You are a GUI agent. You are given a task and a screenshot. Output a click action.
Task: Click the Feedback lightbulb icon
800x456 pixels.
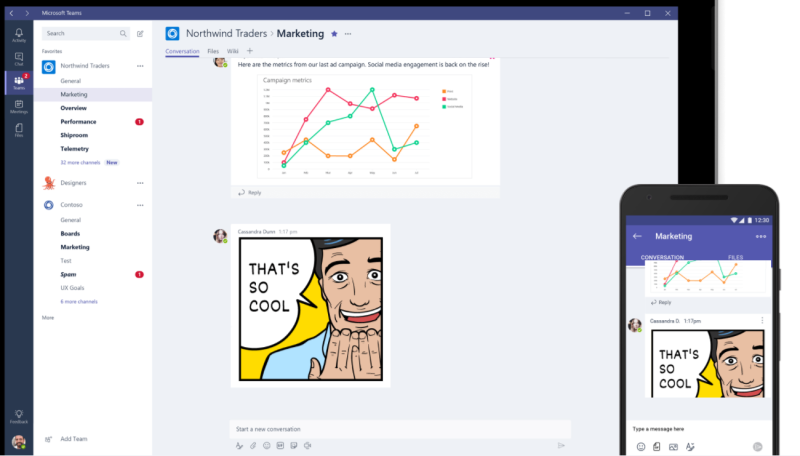(x=19, y=416)
